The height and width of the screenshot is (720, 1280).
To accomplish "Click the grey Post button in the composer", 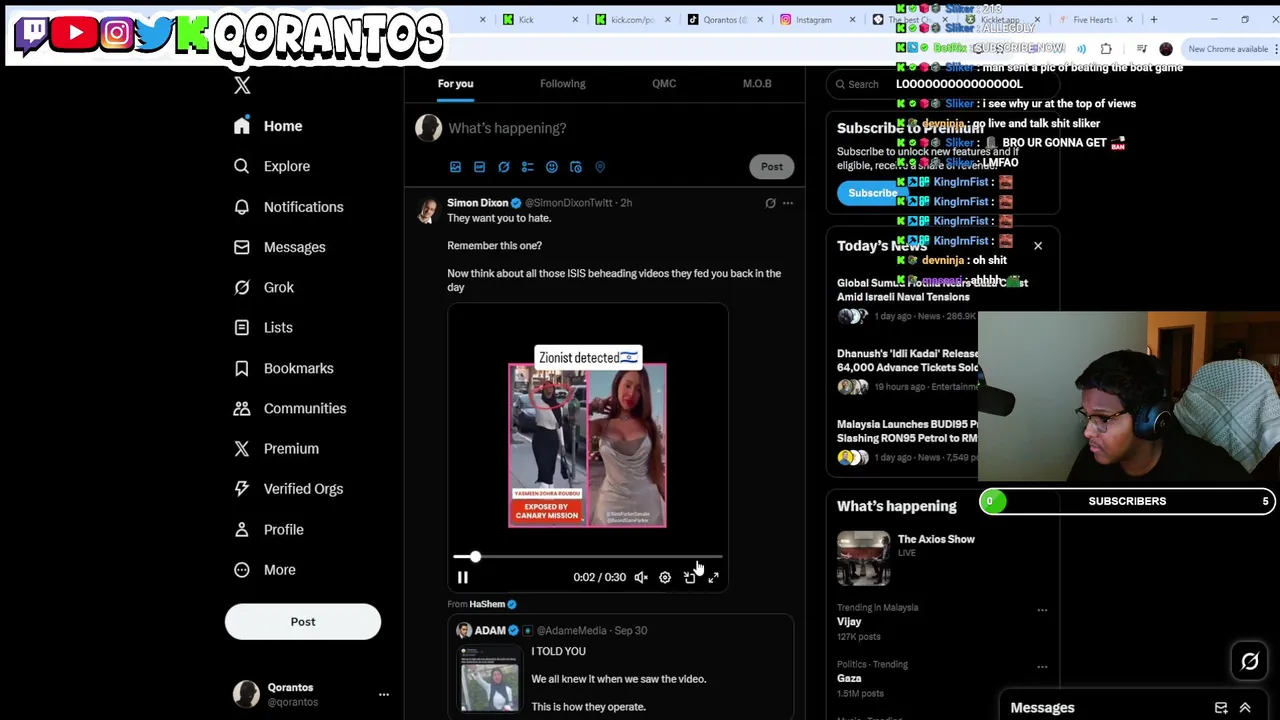I will 772,167.
